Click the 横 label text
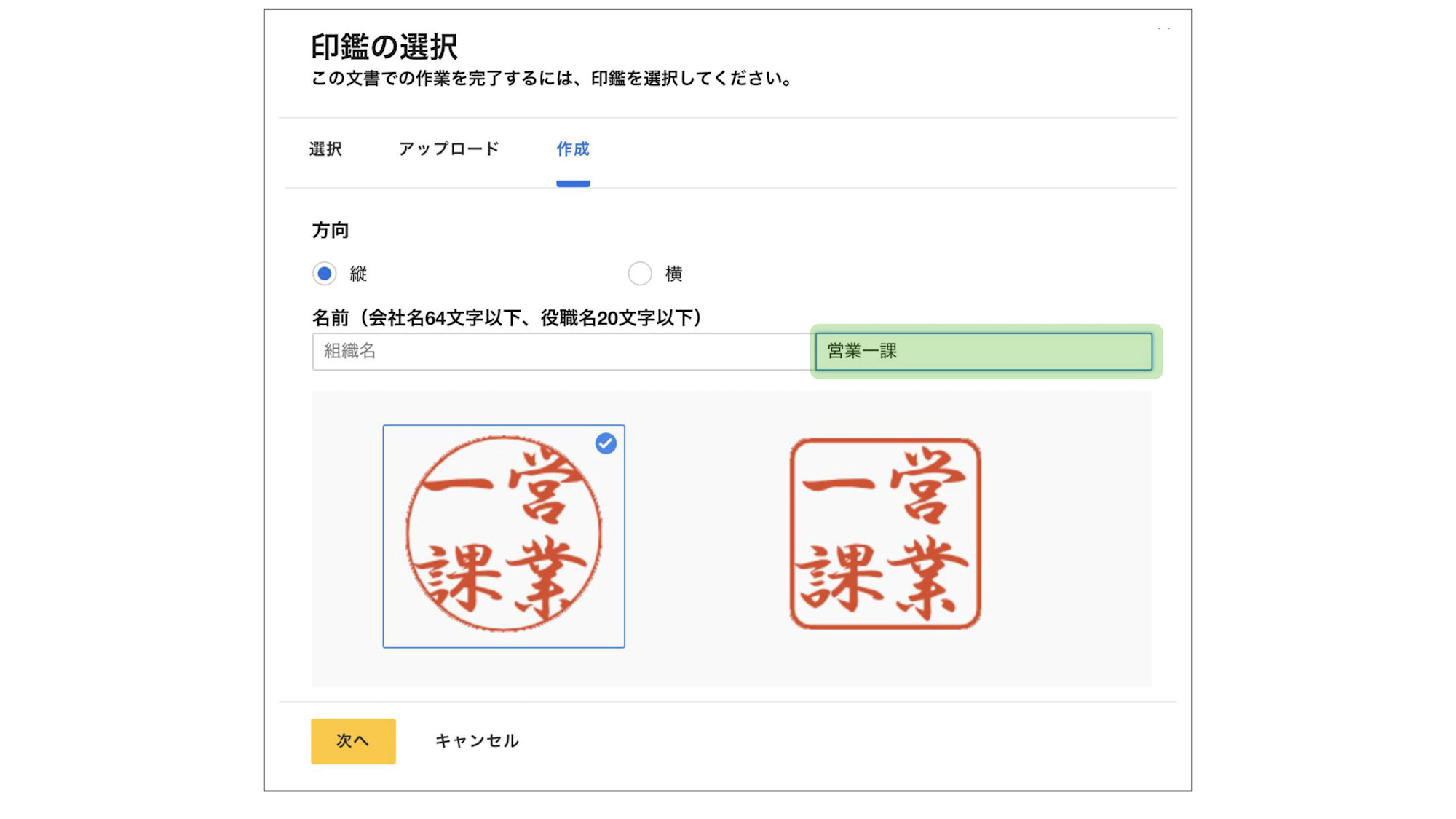The image size is (1456, 819). 674,274
